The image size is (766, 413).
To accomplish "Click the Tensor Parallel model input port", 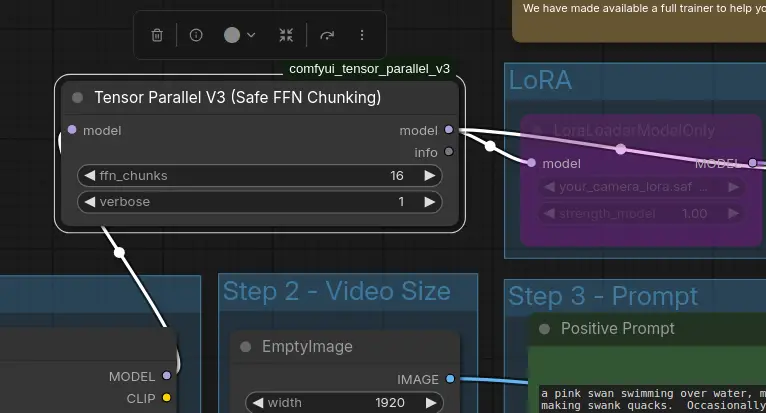I will 72,130.
